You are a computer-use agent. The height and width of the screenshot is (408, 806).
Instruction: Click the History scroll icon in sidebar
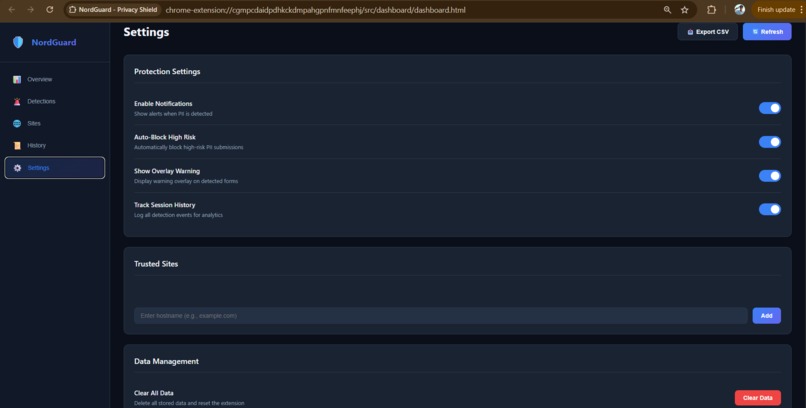(x=17, y=146)
